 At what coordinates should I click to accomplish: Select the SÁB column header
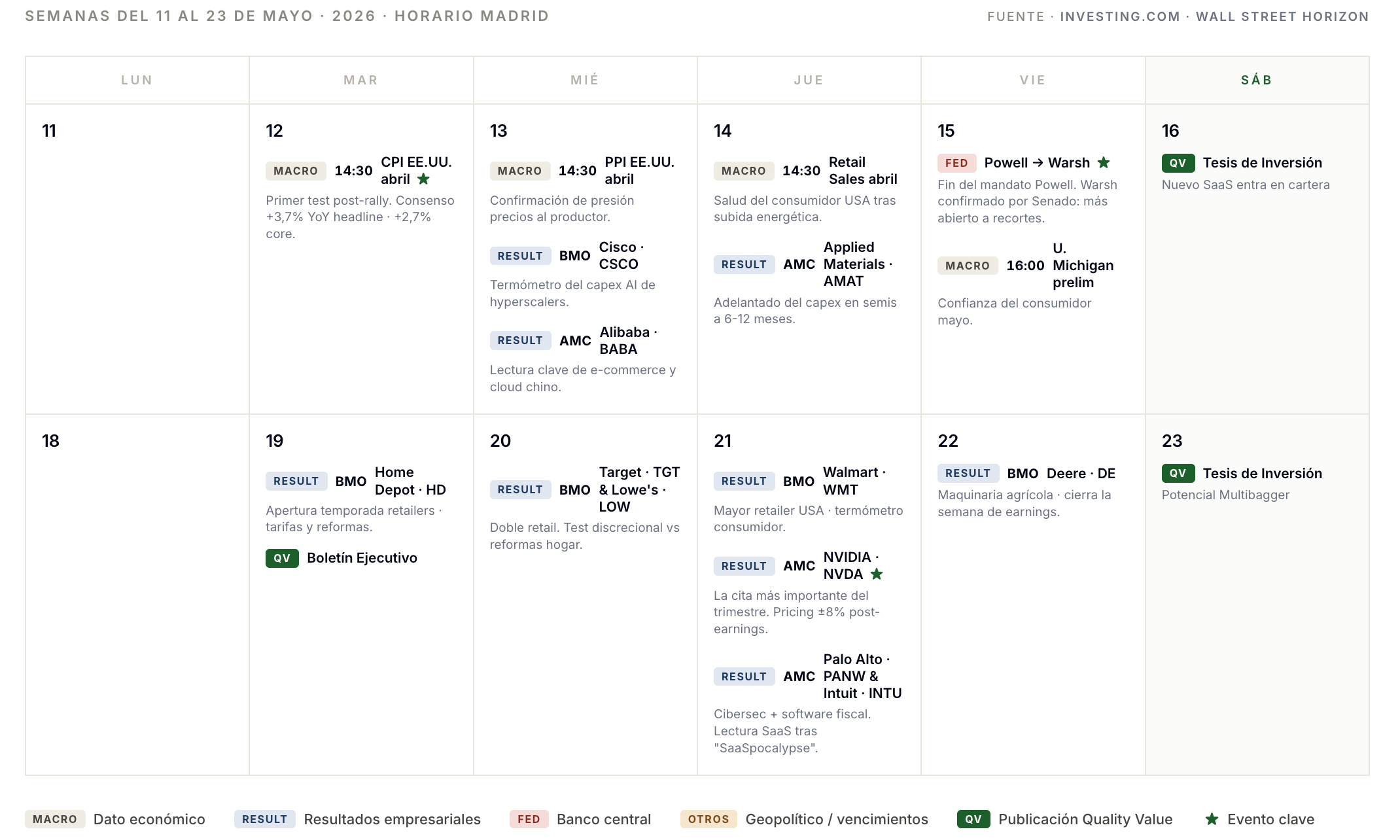1257,80
